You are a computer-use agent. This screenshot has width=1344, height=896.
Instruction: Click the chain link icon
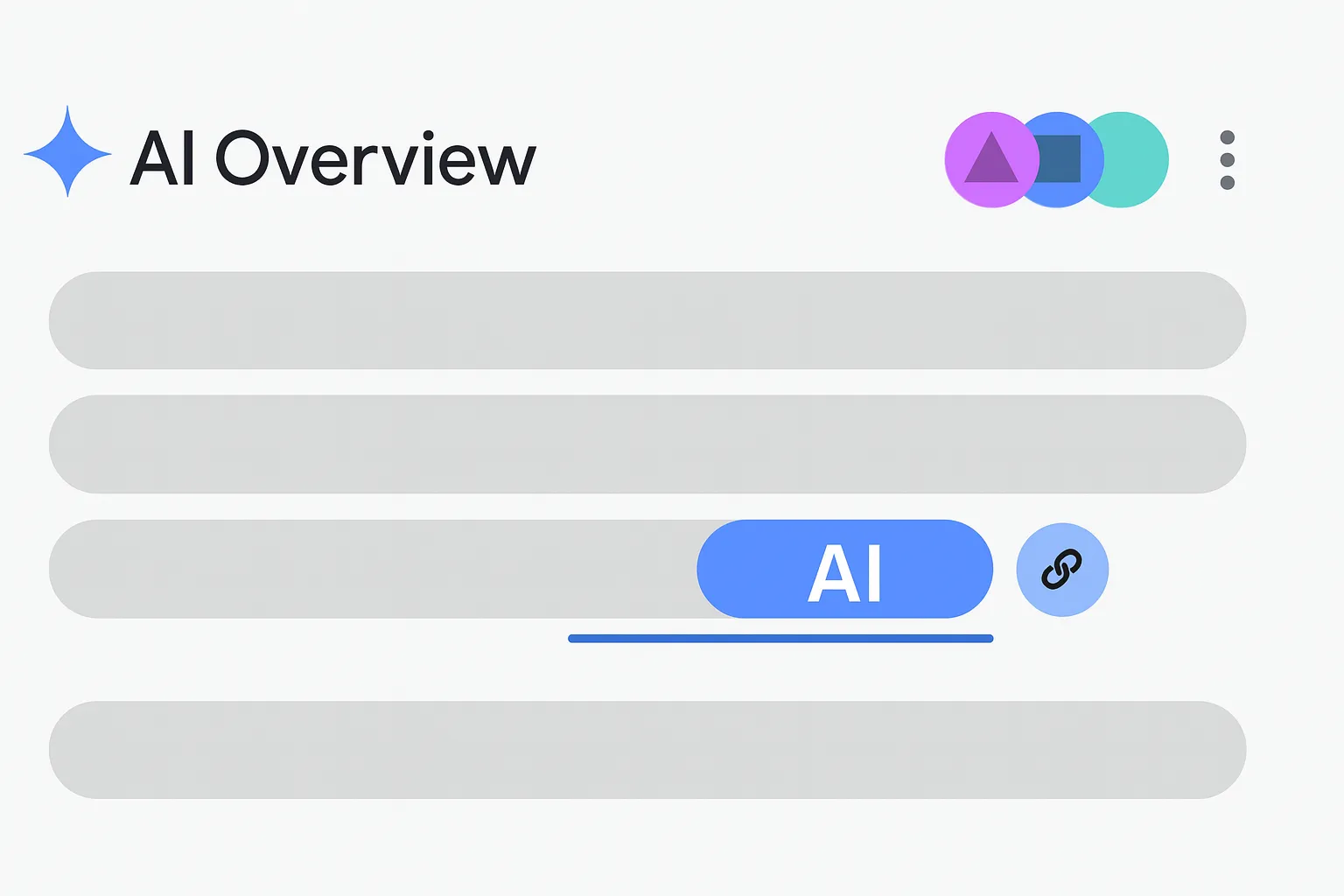(1062, 570)
